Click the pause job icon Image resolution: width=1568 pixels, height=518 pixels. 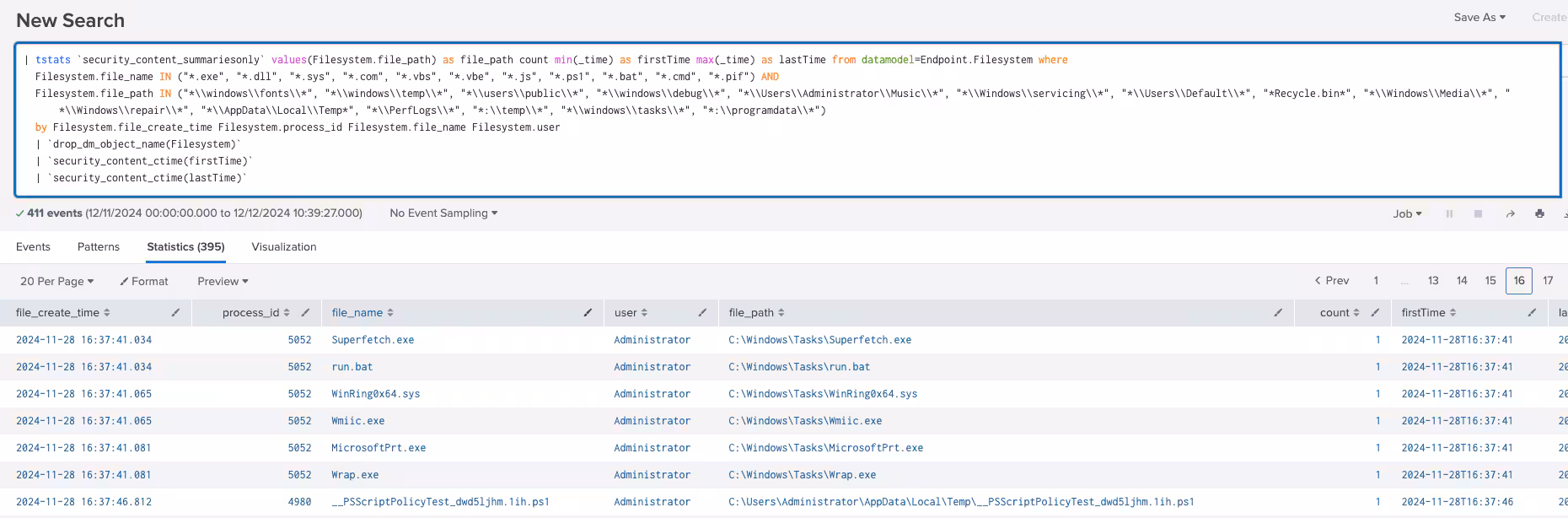pos(1449,214)
